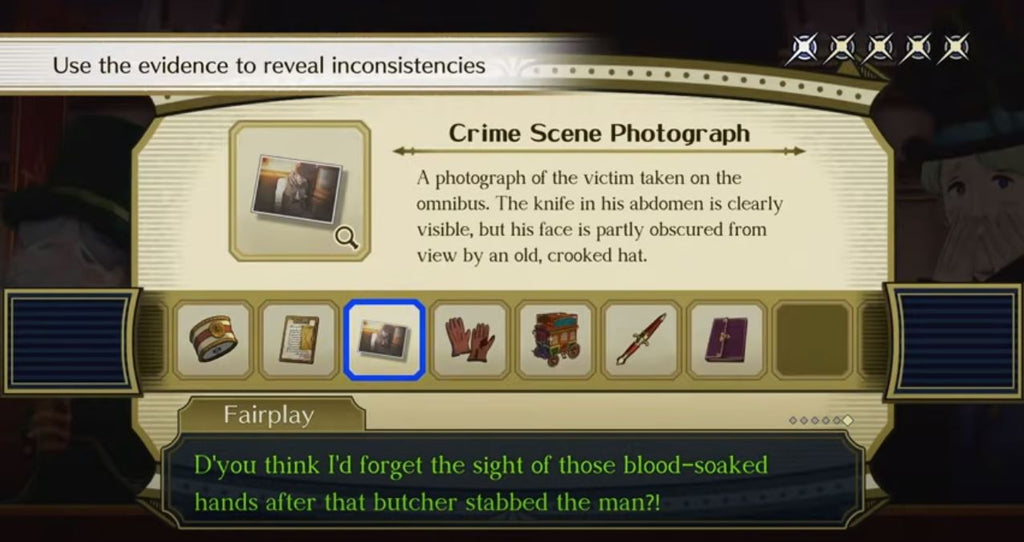Select the blood-stained leather gloves evidence
Viewport: 1024px width, 542px height.
pos(470,340)
